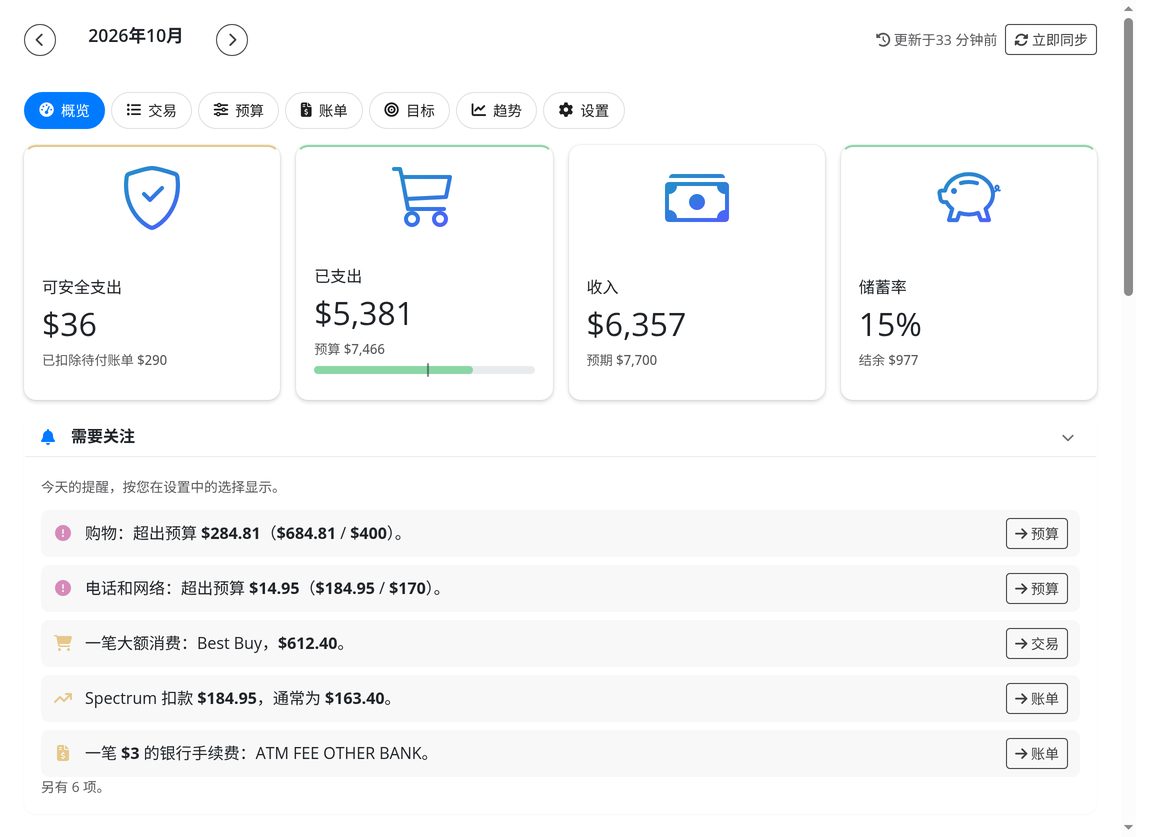Click the $5,381 spent amount
The width and height of the screenshot is (1160, 837).
coord(362,314)
